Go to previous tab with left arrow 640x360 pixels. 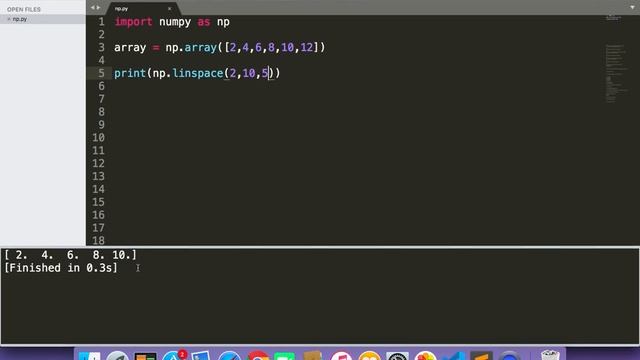[x=92, y=7]
